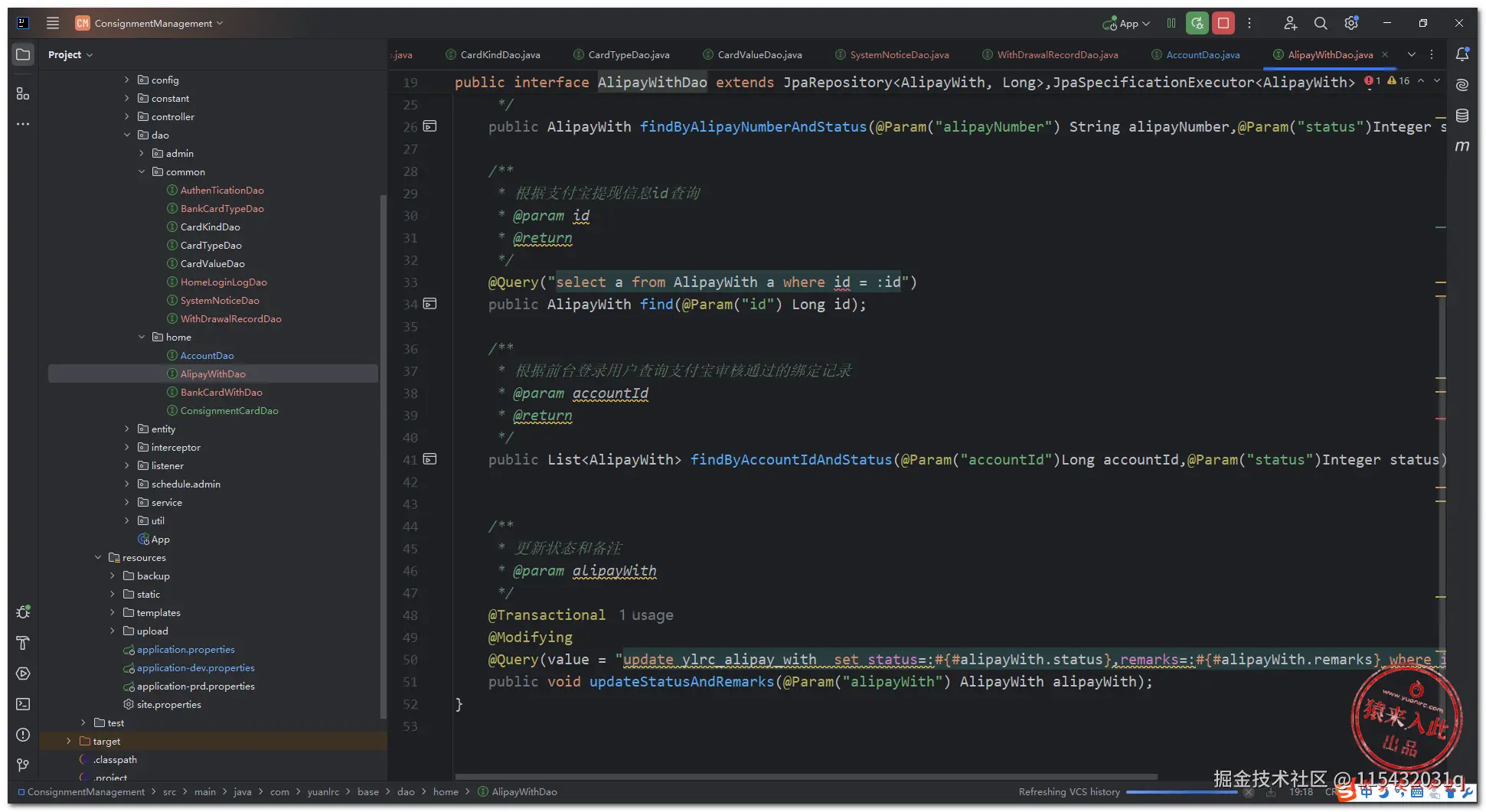Open the Database tool window

tap(1462, 116)
